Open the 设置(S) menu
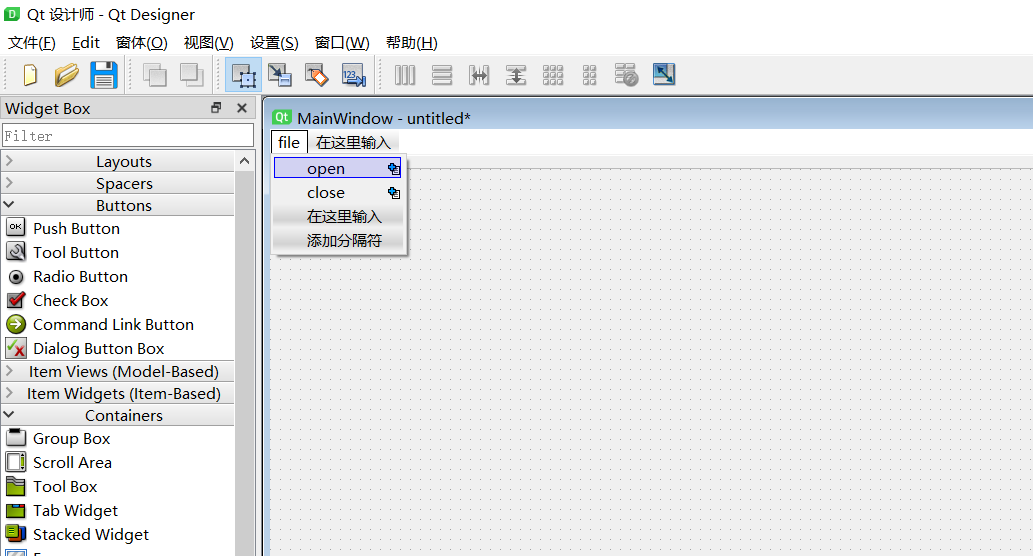Screen dimensions: 1033x556 click(x=274, y=43)
